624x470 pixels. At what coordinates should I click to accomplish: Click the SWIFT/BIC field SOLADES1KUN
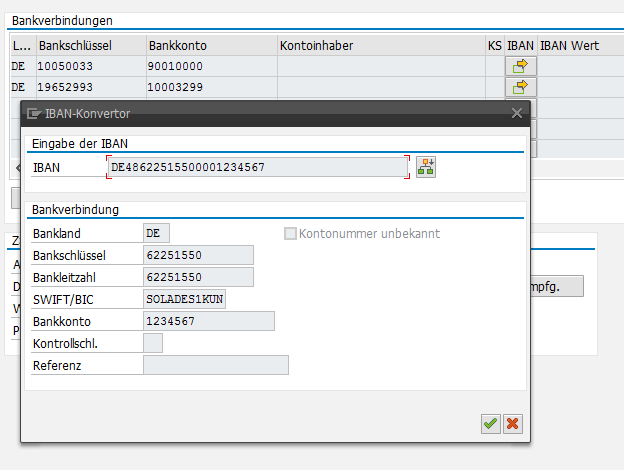[185, 299]
